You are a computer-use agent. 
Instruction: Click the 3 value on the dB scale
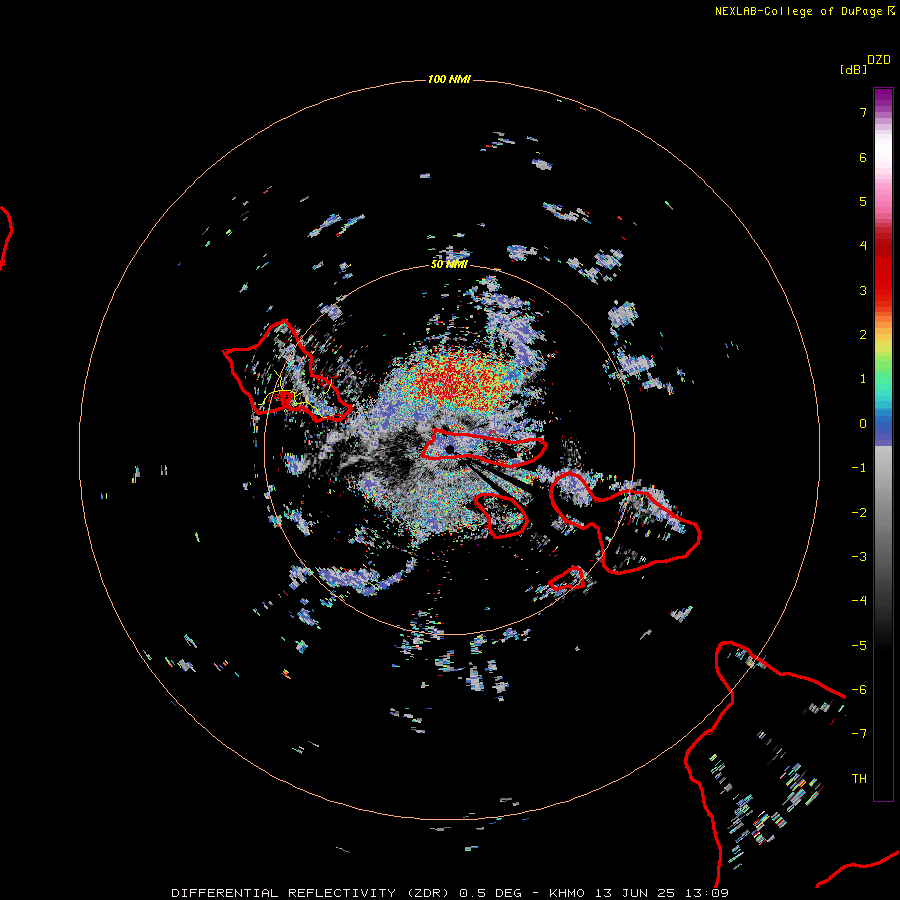pyautogui.click(x=863, y=290)
